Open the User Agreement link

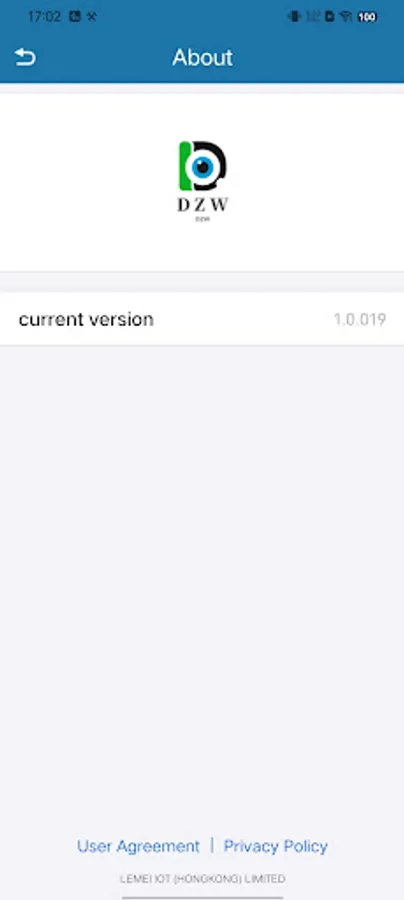pos(138,846)
